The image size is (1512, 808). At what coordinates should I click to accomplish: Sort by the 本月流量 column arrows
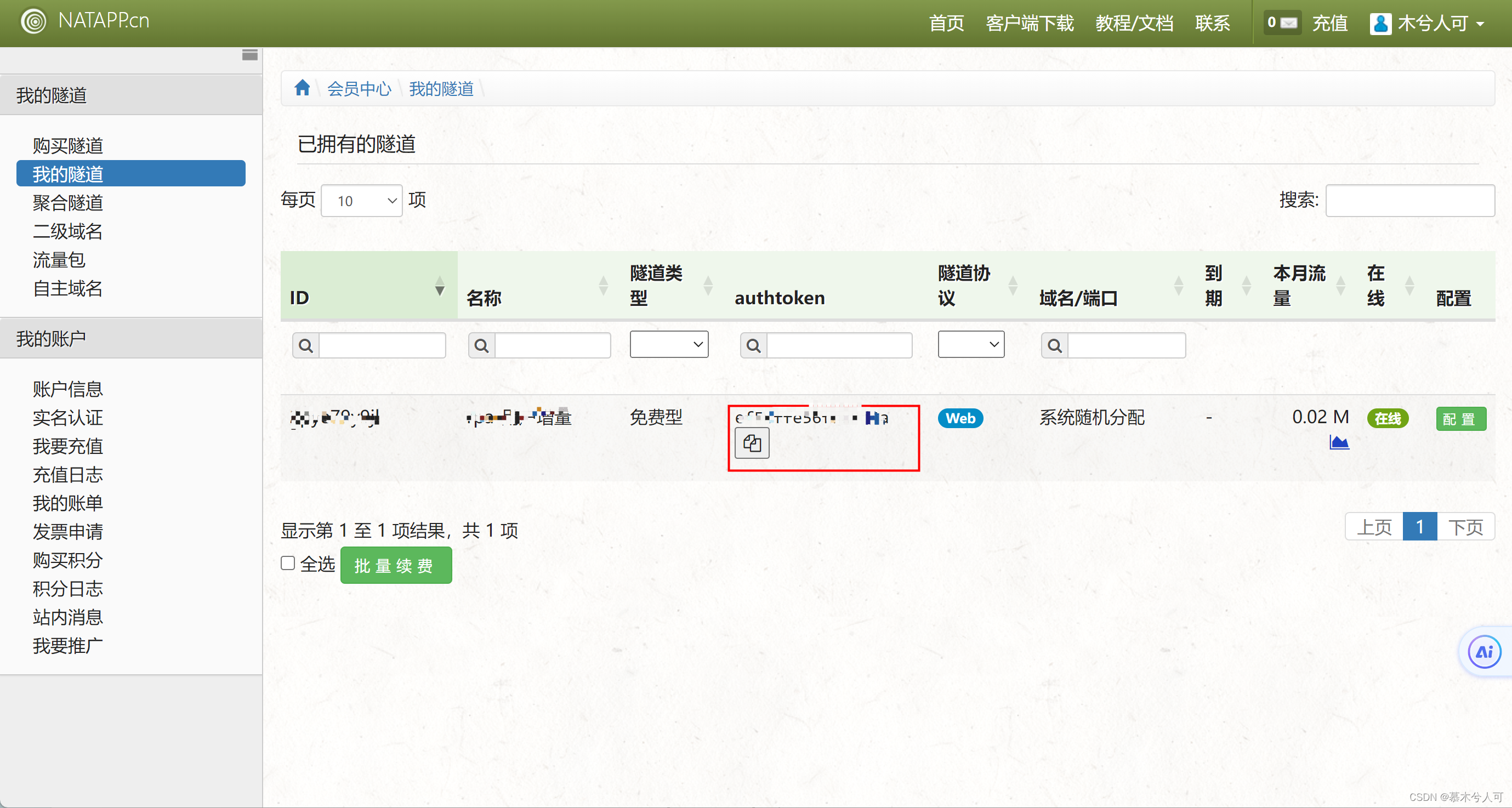[1340, 286]
